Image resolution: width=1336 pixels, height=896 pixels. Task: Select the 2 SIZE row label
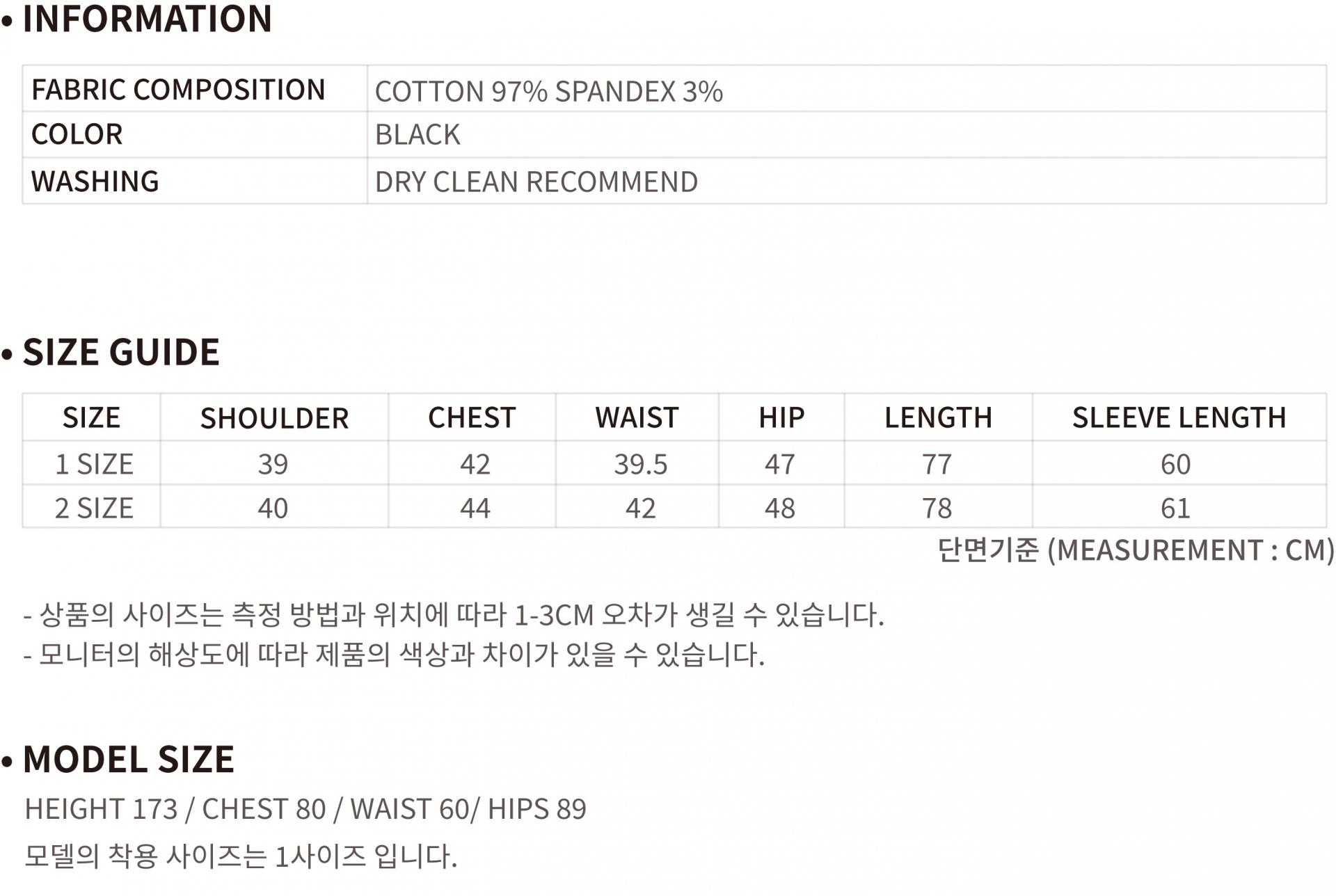(94, 508)
